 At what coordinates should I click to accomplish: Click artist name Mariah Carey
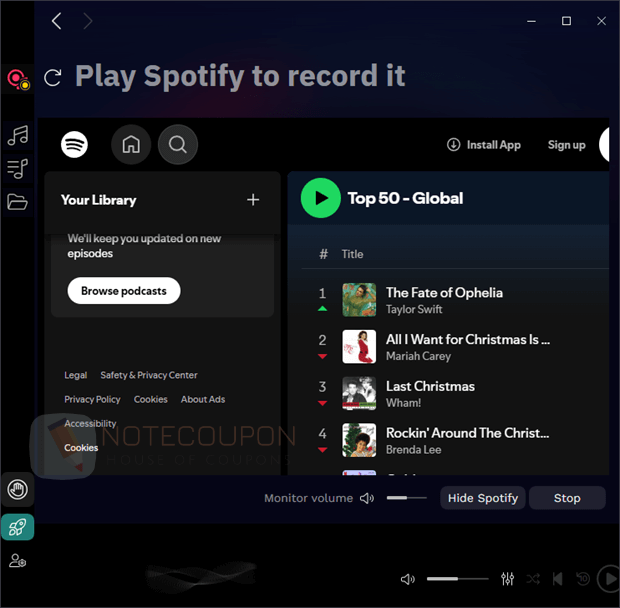418,356
